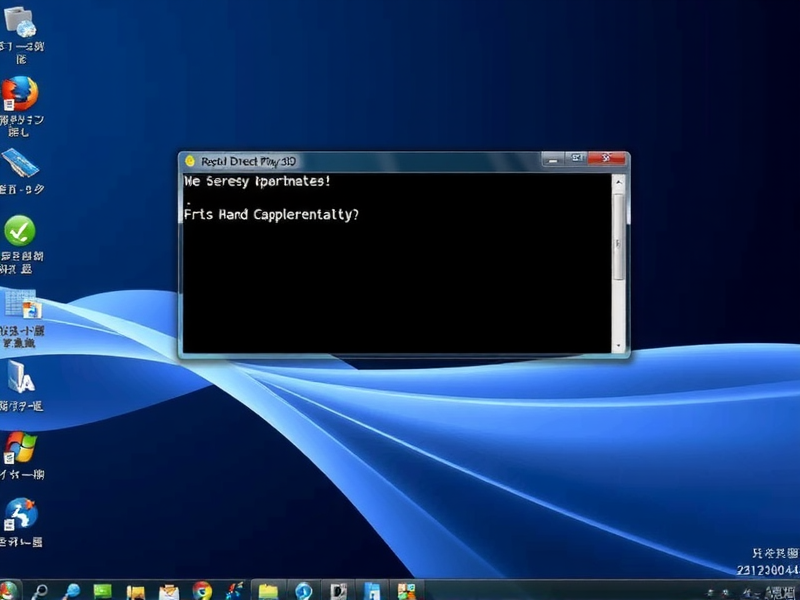
Task: Open the blue globe with star desktop icon
Action: (x=20, y=515)
